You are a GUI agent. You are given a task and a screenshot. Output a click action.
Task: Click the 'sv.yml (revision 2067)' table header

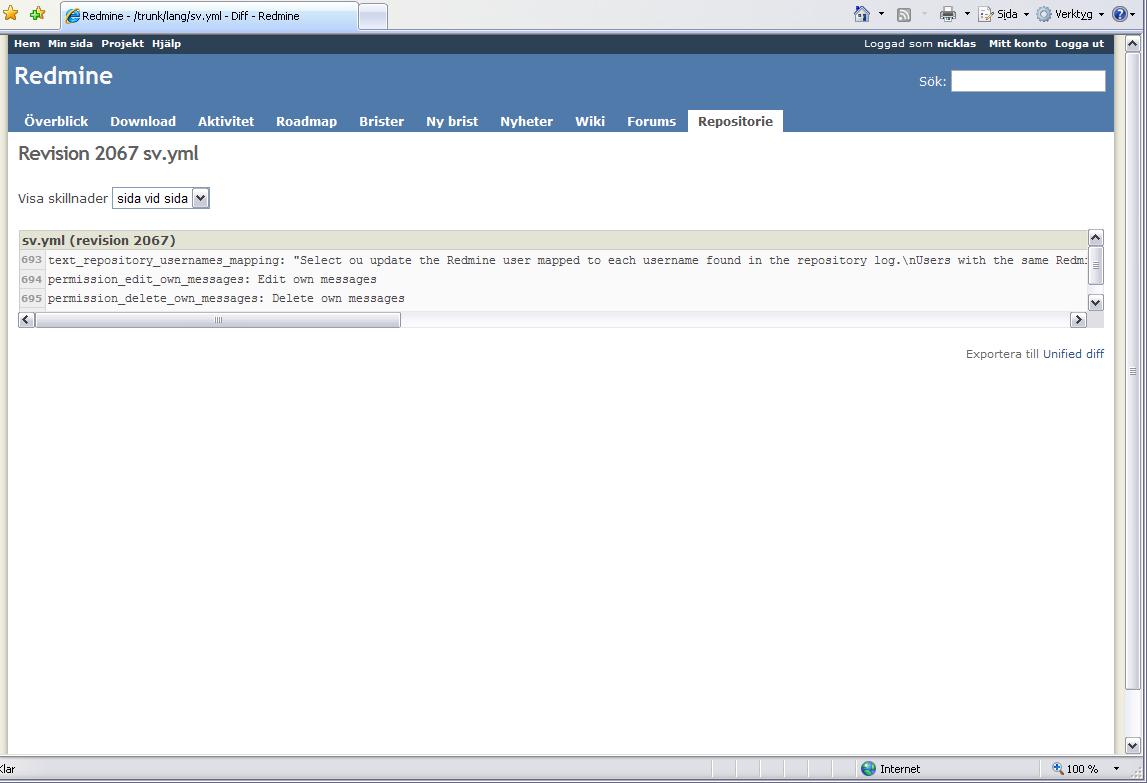(553, 240)
